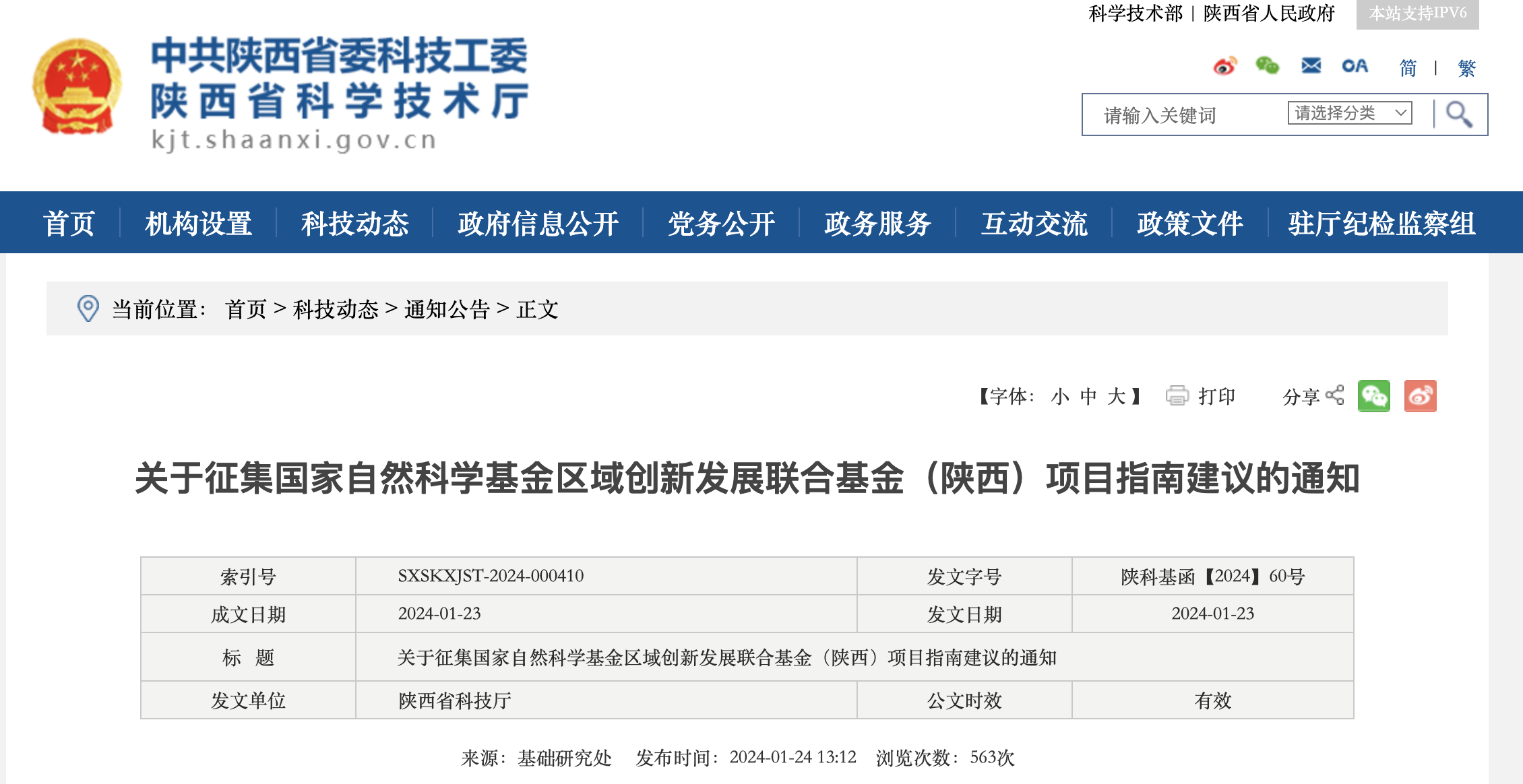The height and width of the screenshot is (784, 1523).
Task: Share via green WeChat button
Action: (x=1374, y=396)
